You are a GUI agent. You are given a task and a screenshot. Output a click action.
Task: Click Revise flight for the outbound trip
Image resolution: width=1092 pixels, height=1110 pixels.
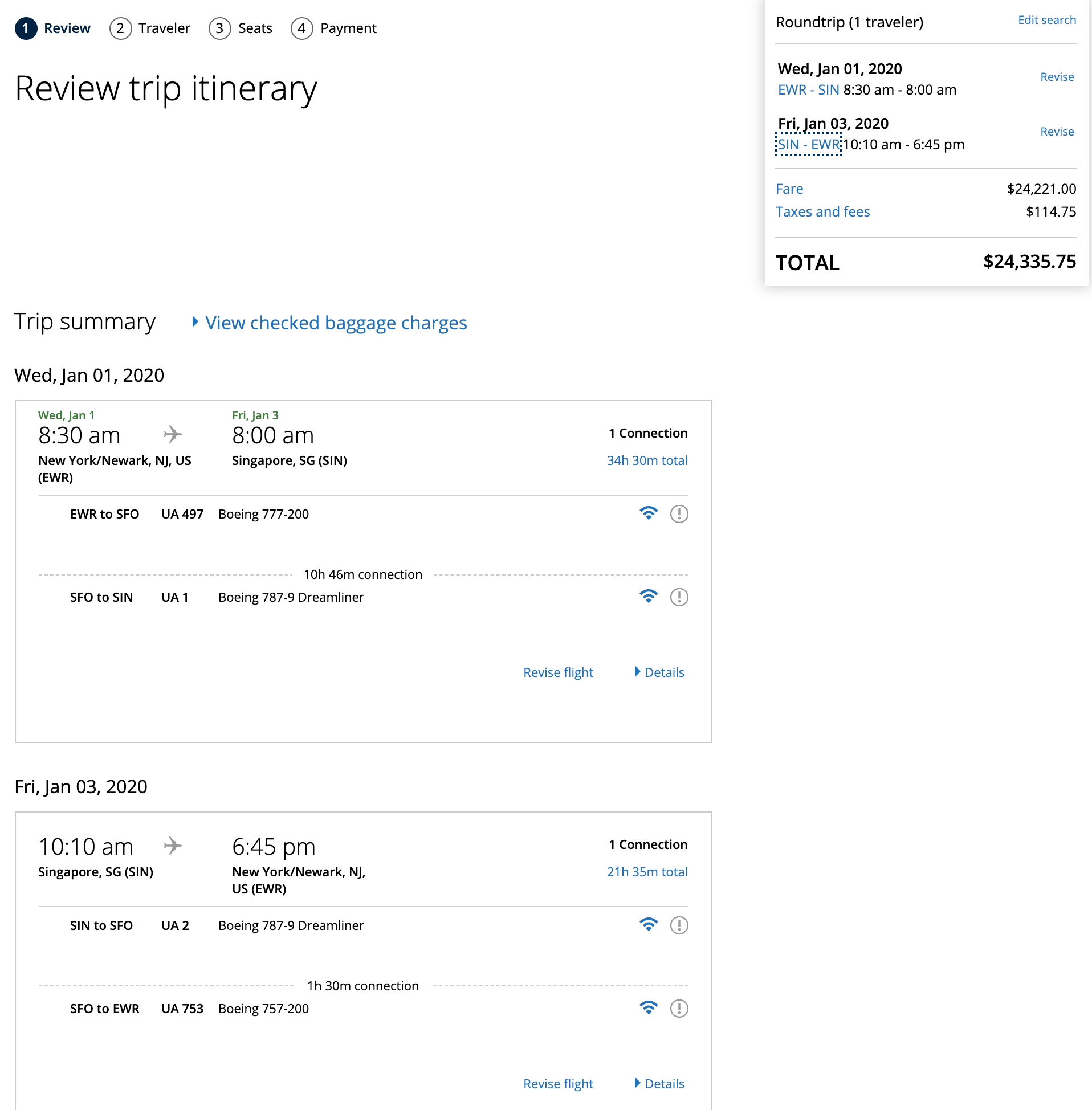coord(557,672)
